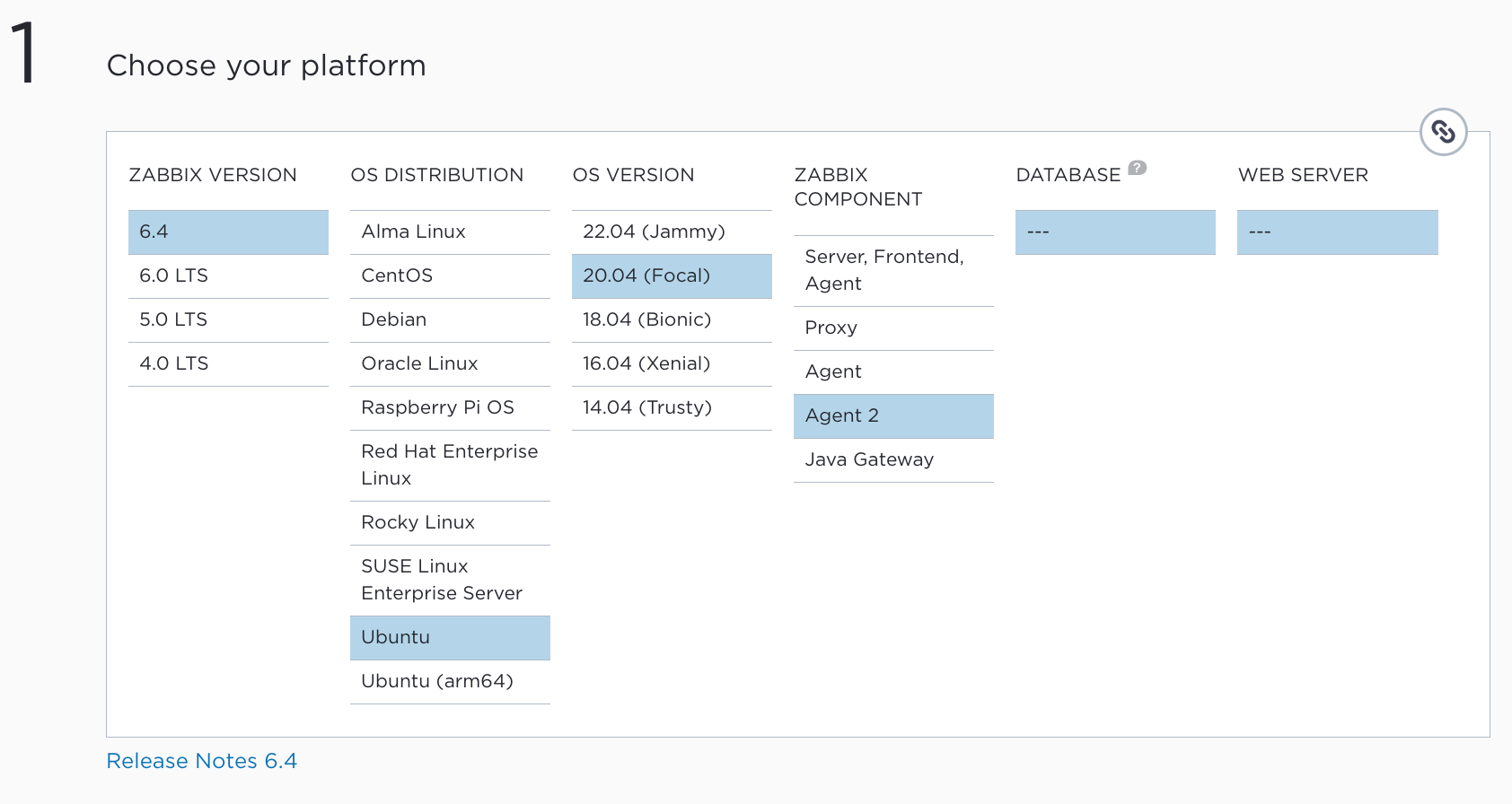The height and width of the screenshot is (804, 1512).
Task: Pick Raspberry Pi OS distribution
Action: [449, 407]
